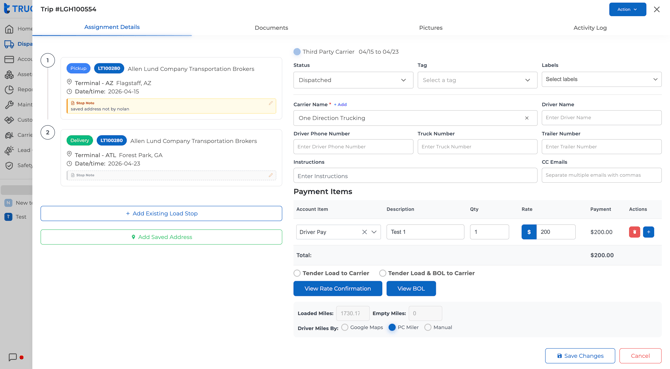Screen dimensions: 670x369
Task: Clear the Driver Pay account item
Action: 364,232
